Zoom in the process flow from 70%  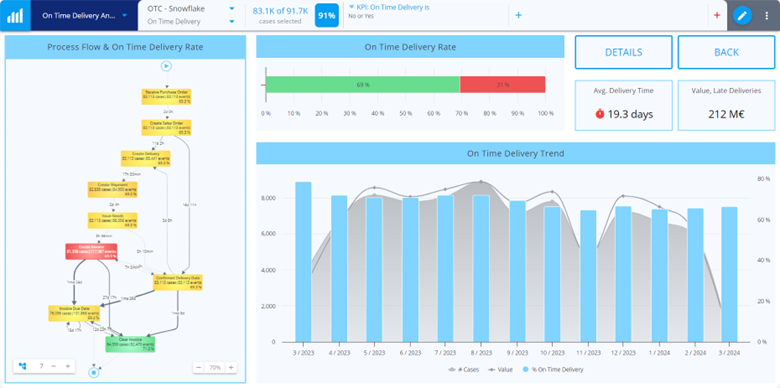point(231,368)
